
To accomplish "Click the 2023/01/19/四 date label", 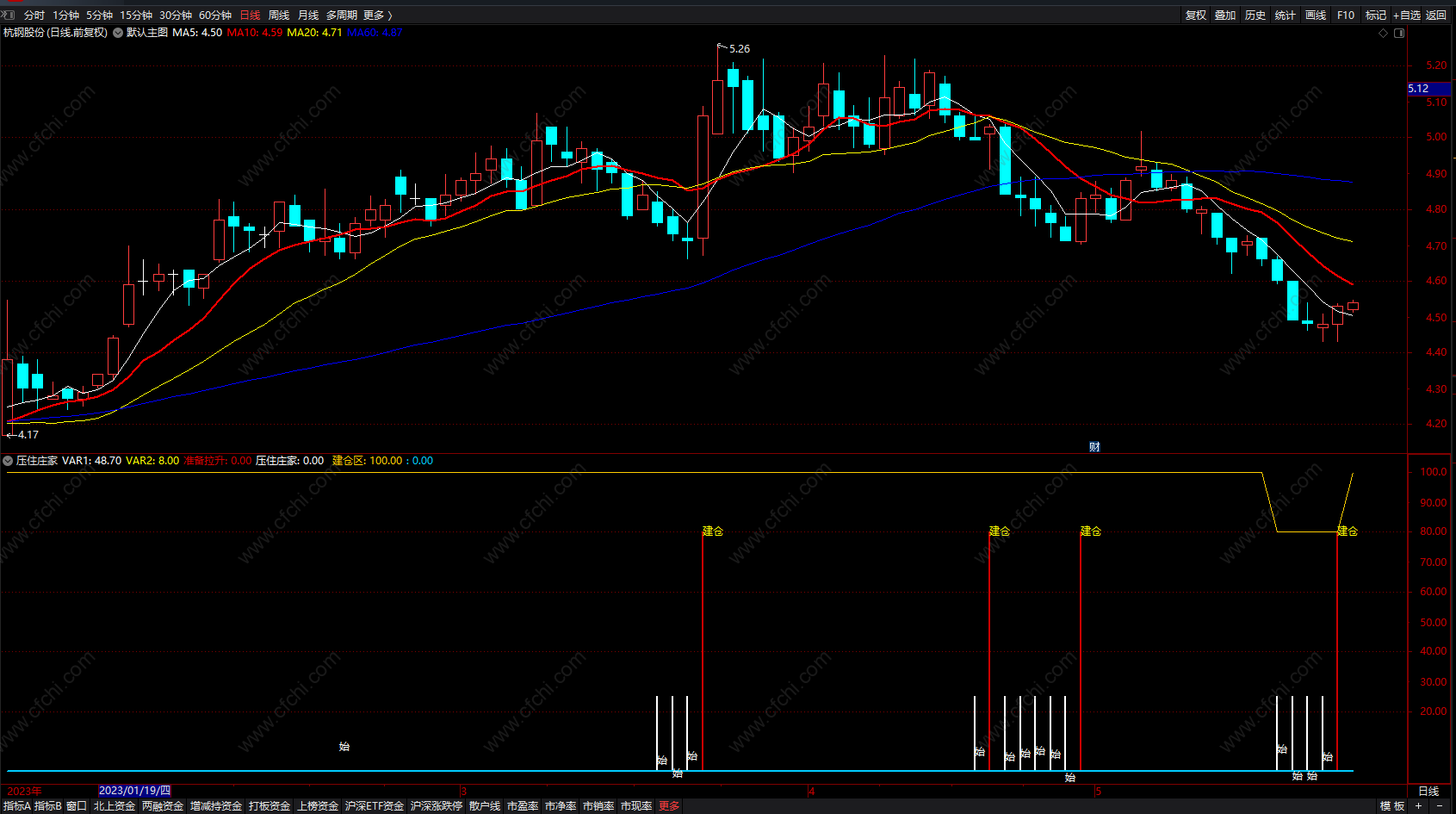I will 134,791.
